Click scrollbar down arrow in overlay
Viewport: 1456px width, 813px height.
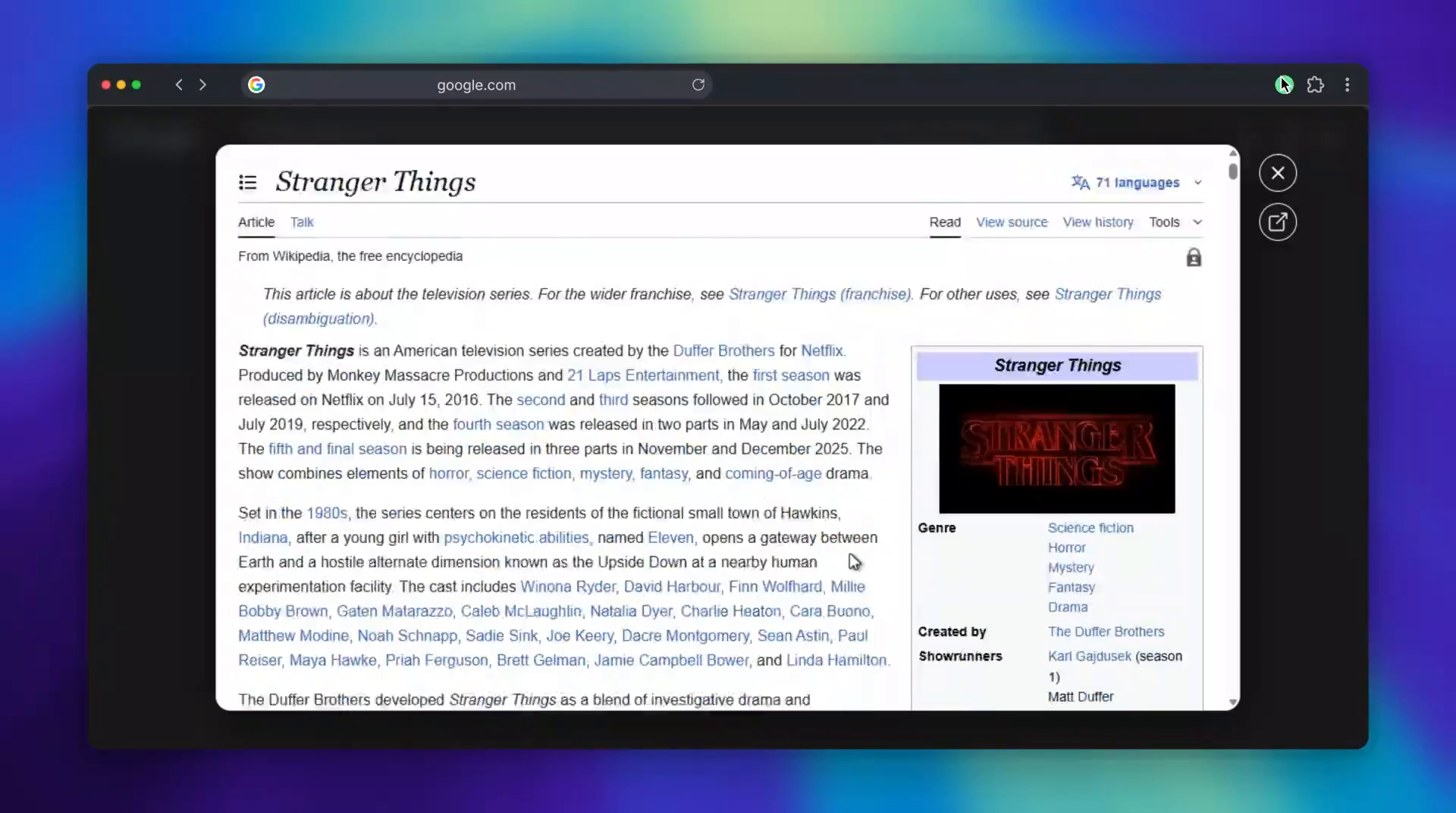click(1234, 702)
